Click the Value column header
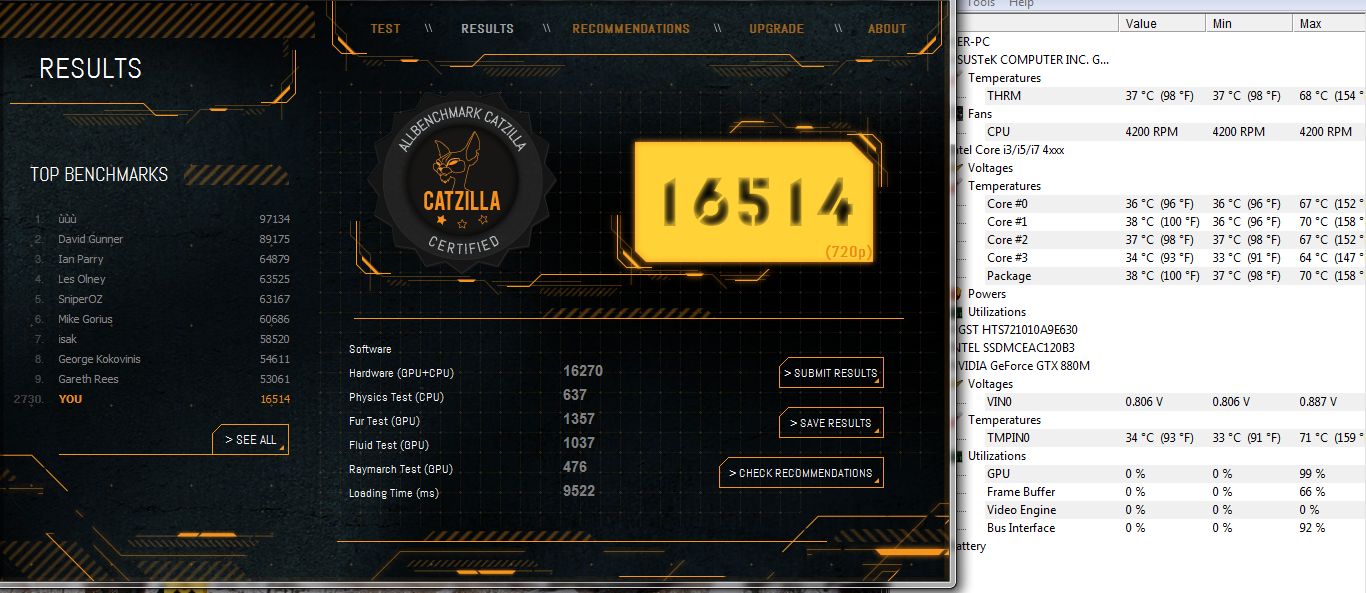The image size is (1366, 593). (1160, 23)
